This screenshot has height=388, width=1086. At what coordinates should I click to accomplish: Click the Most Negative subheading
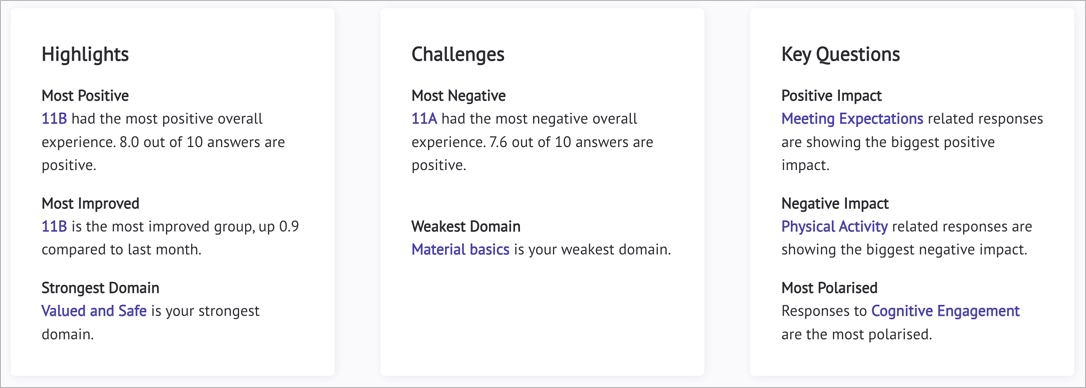point(459,96)
